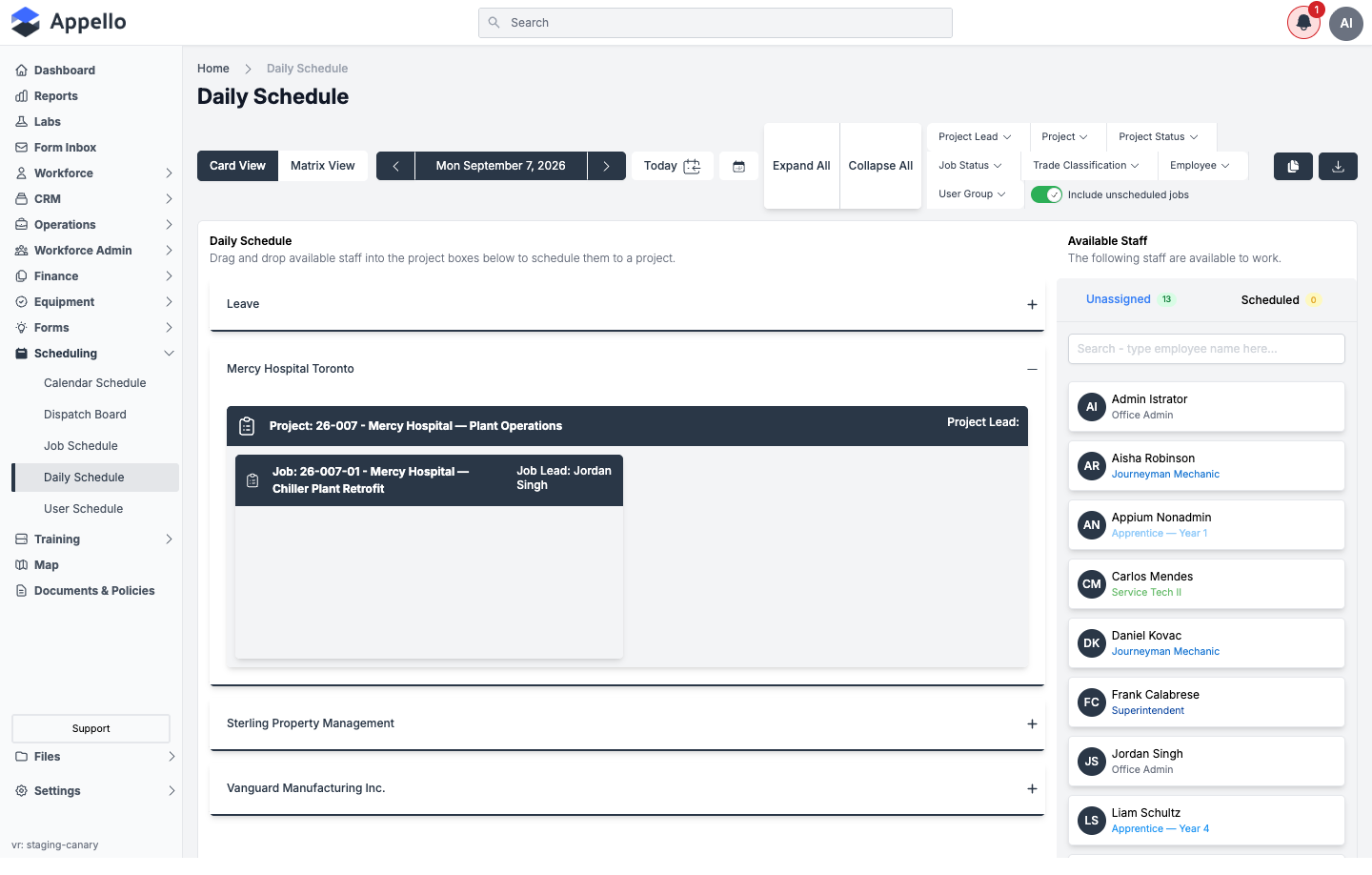Click the Today button

click(x=672, y=166)
